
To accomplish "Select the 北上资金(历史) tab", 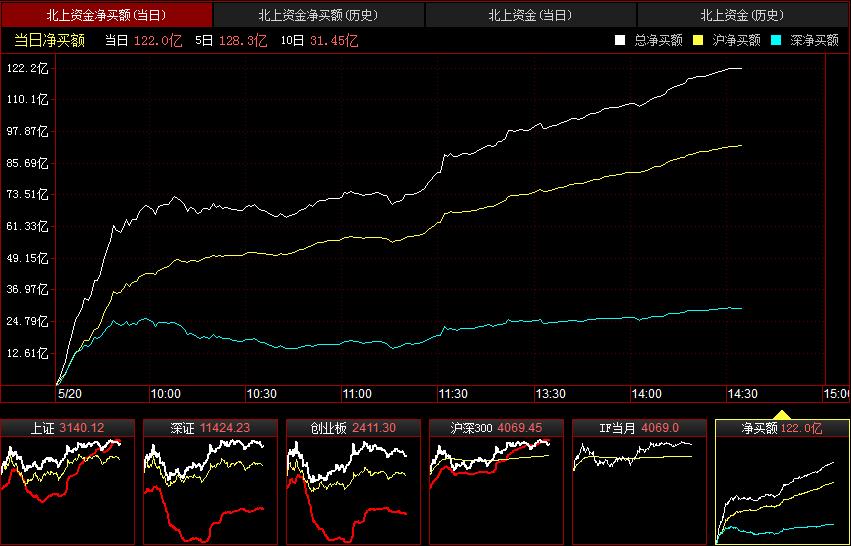I will [741, 15].
